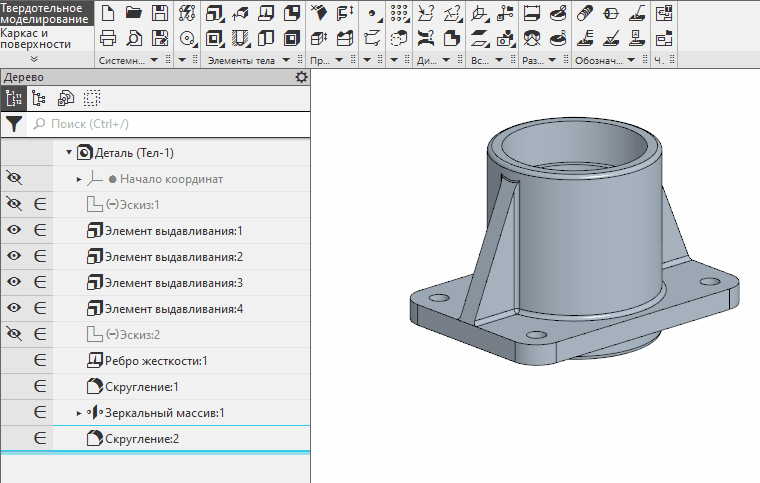Viewport: 760px width, 483px height.
Task: Expand the Начало координат tree node
Action: pos(79,179)
